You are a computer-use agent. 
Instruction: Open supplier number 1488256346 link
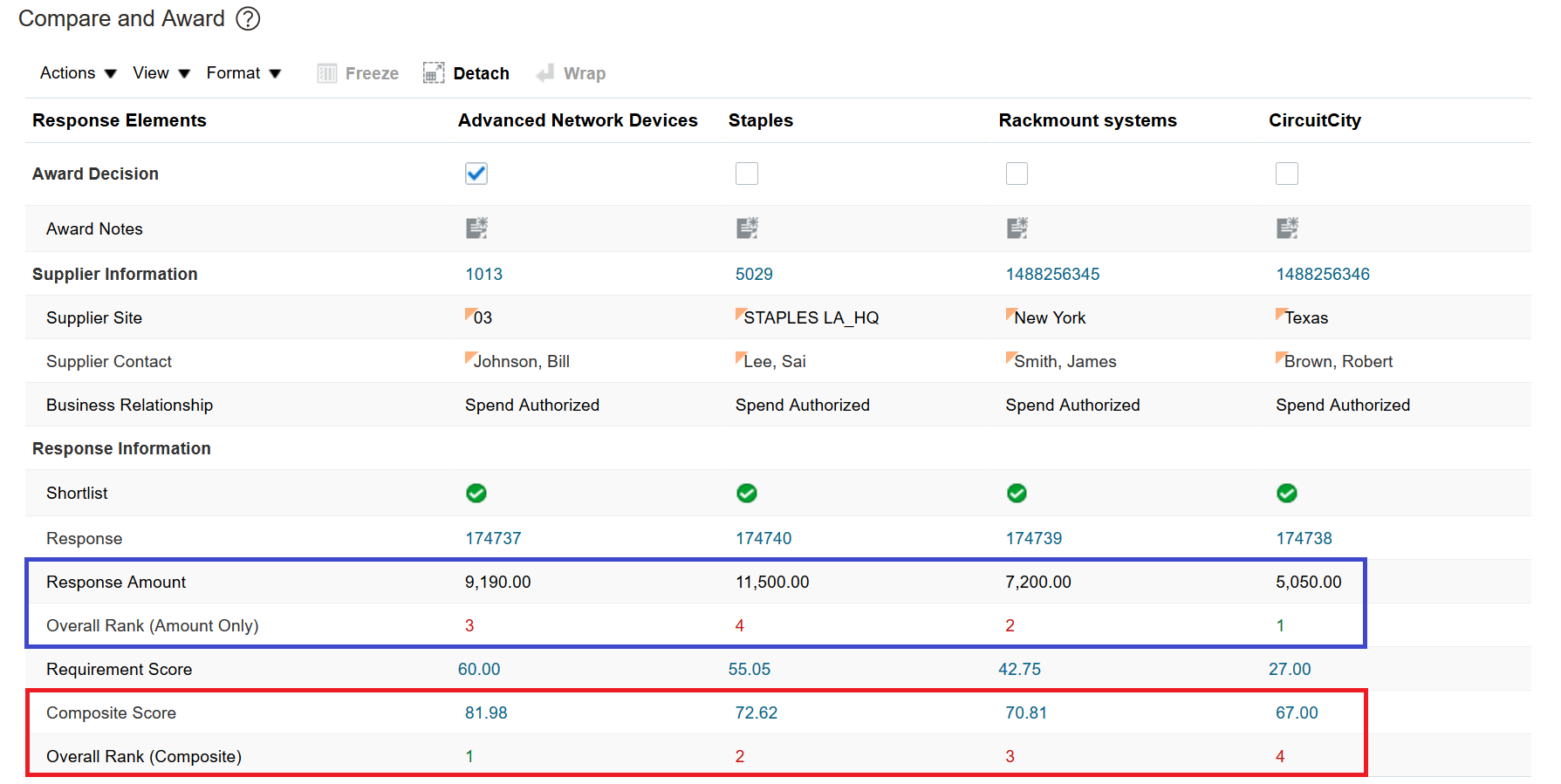(1323, 274)
